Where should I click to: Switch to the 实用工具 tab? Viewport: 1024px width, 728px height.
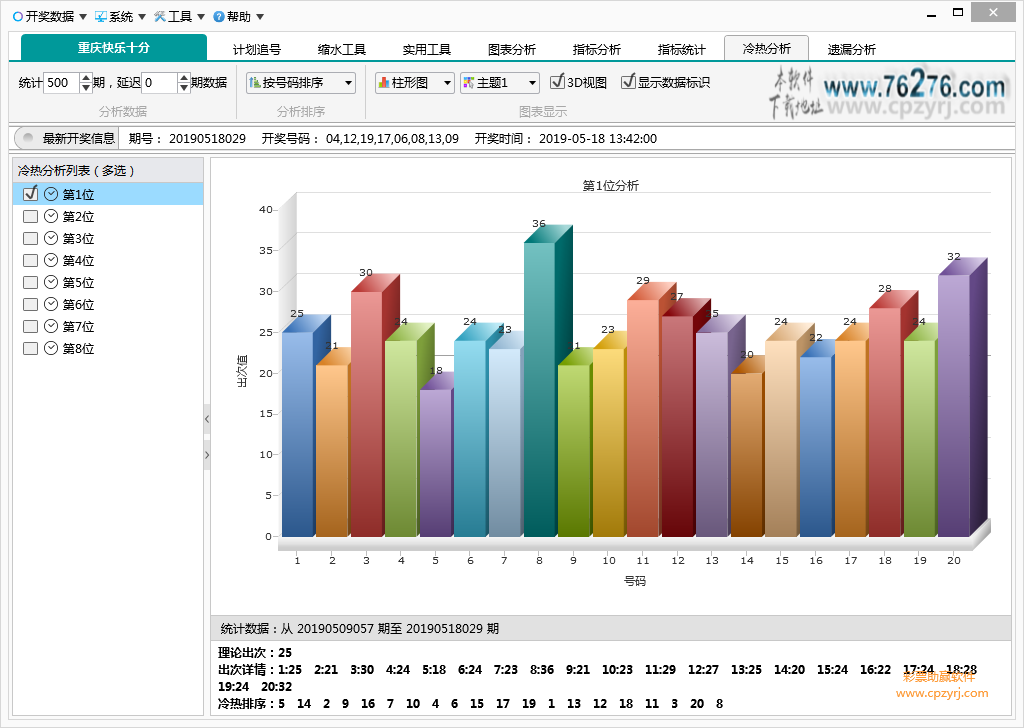[426, 49]
